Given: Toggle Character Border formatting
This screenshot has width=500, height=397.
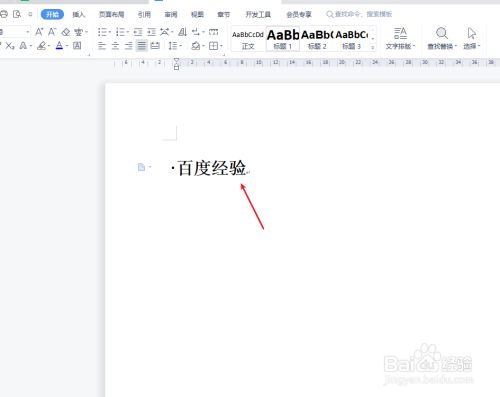Looking at the screenshot, I should pyautogui.click(x=77, y=46).
